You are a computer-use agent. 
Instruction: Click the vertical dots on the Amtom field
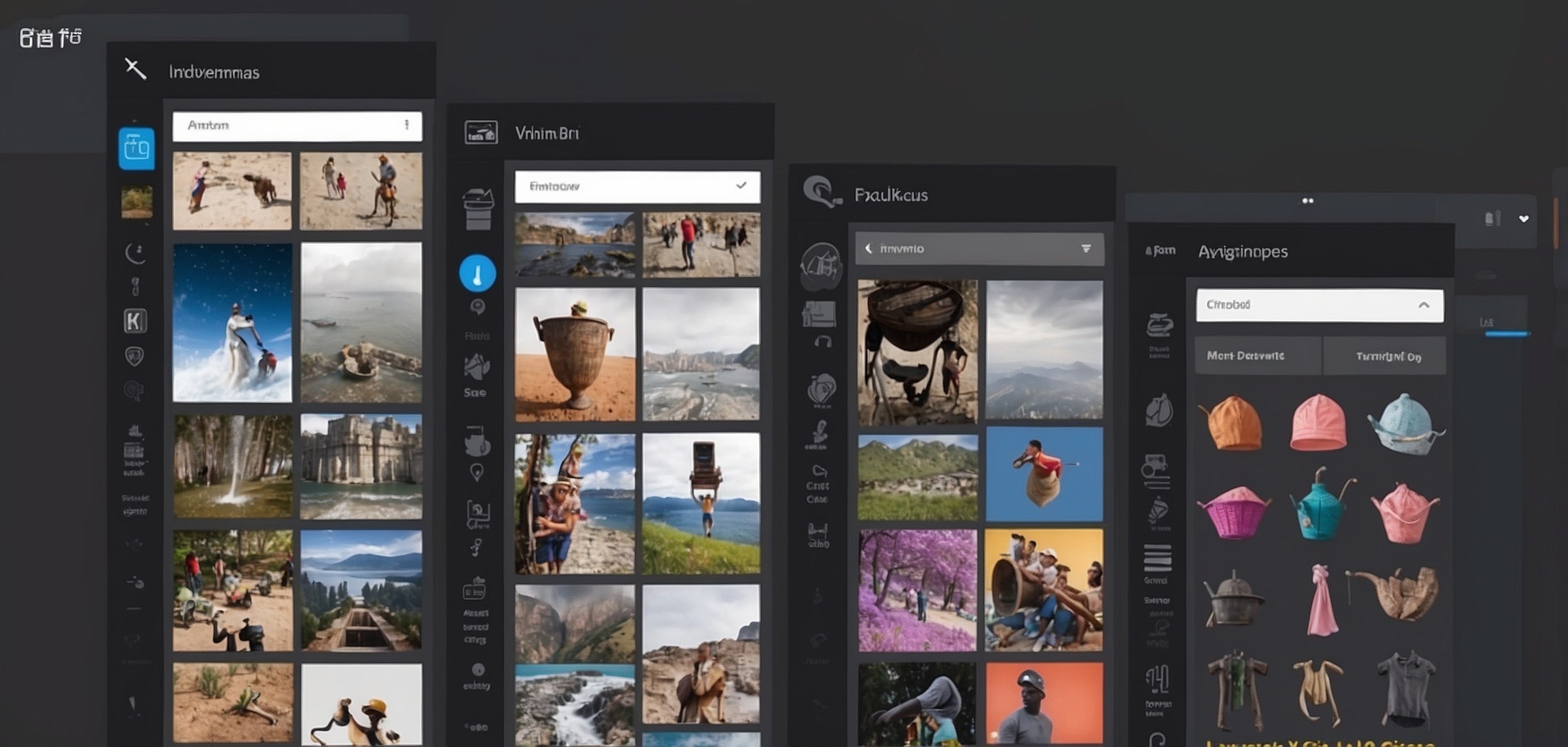click(x=407, y=125)
